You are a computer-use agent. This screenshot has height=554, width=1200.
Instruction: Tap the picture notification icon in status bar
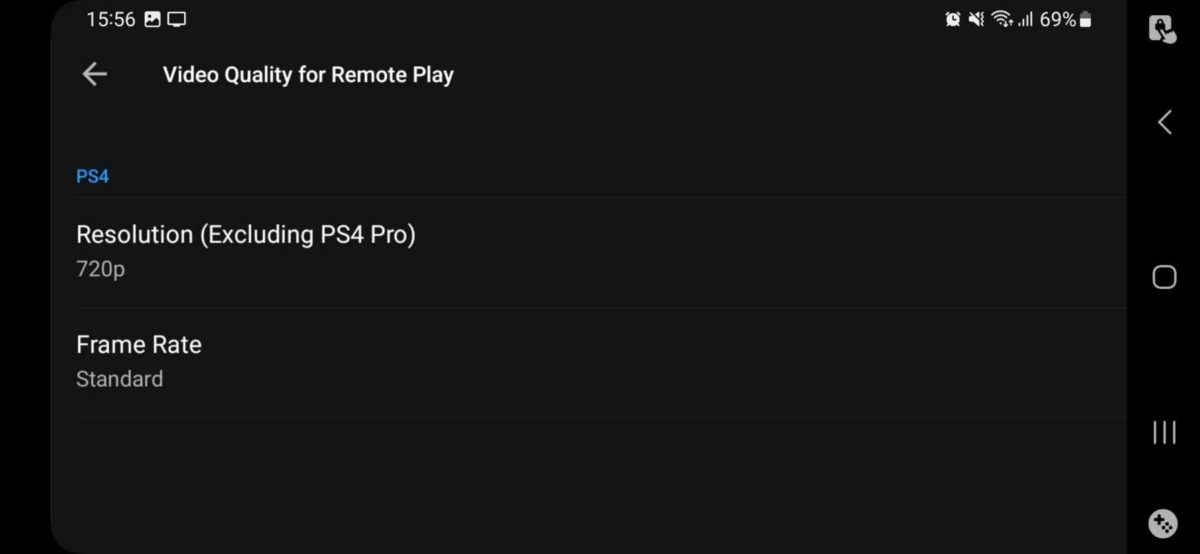[x=152, y=19]
